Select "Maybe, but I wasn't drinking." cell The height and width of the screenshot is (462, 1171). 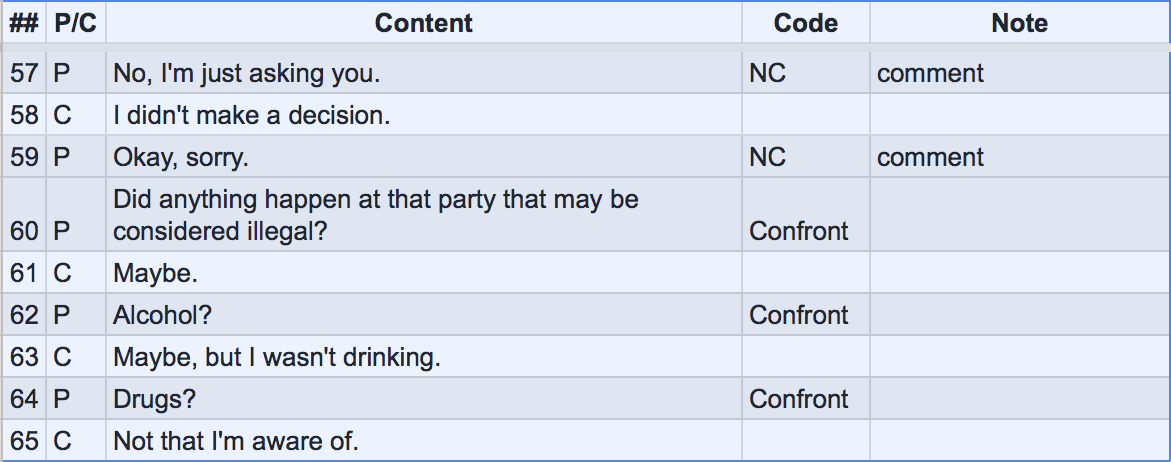[x=276, y=357]
